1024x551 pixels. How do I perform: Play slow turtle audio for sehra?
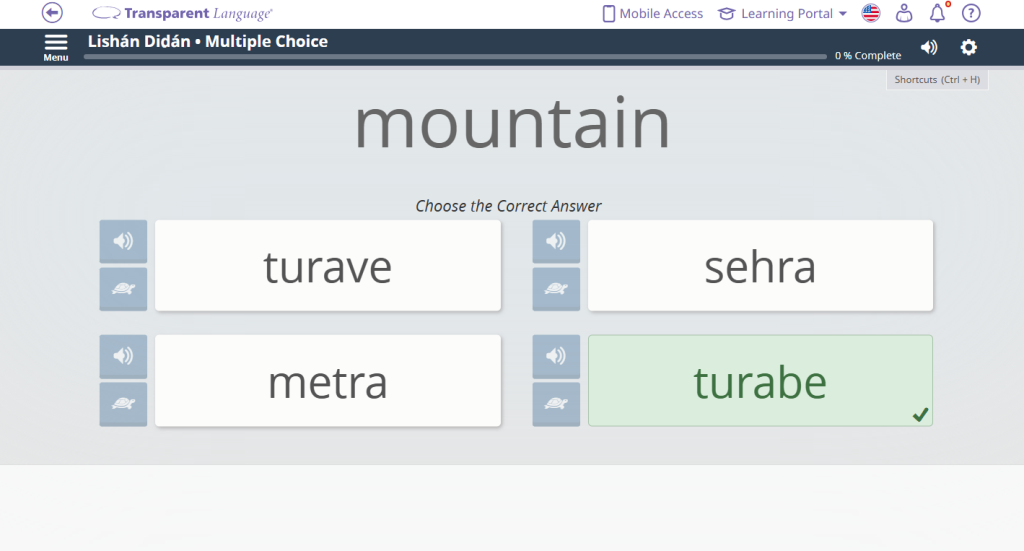click(x=556, y=289)
